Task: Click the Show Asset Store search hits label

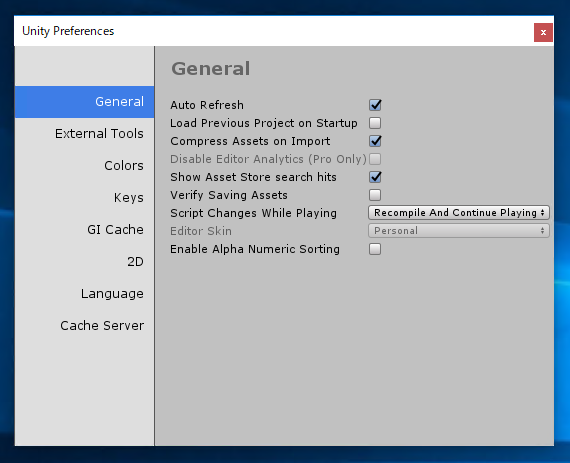Action: point(253,177)
